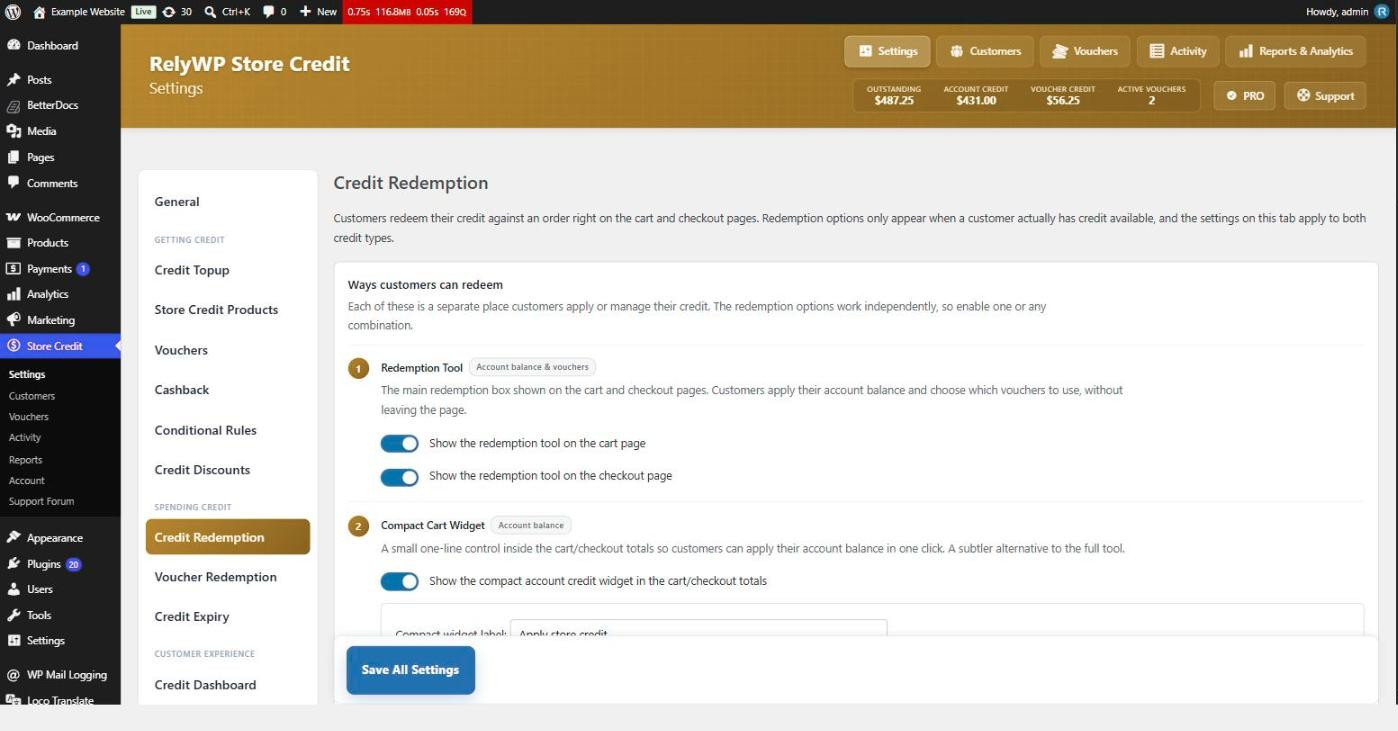Click the admin user avatar
Viewport: 1398px width, 731px height.
point(1382,12)
